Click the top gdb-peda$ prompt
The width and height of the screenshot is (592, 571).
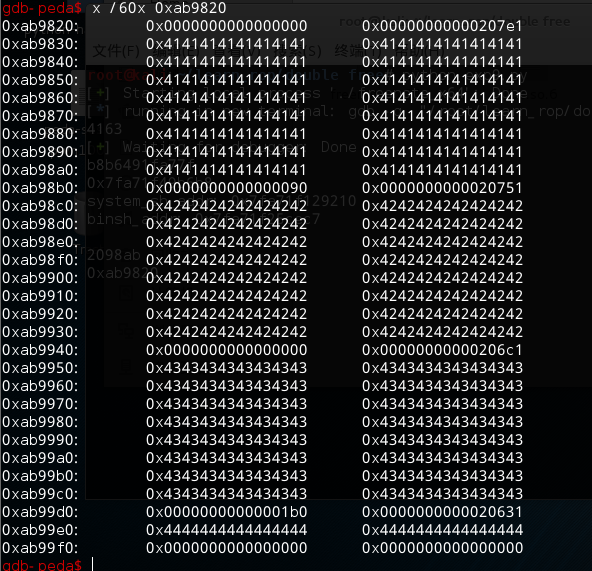[x=42, y=8]
